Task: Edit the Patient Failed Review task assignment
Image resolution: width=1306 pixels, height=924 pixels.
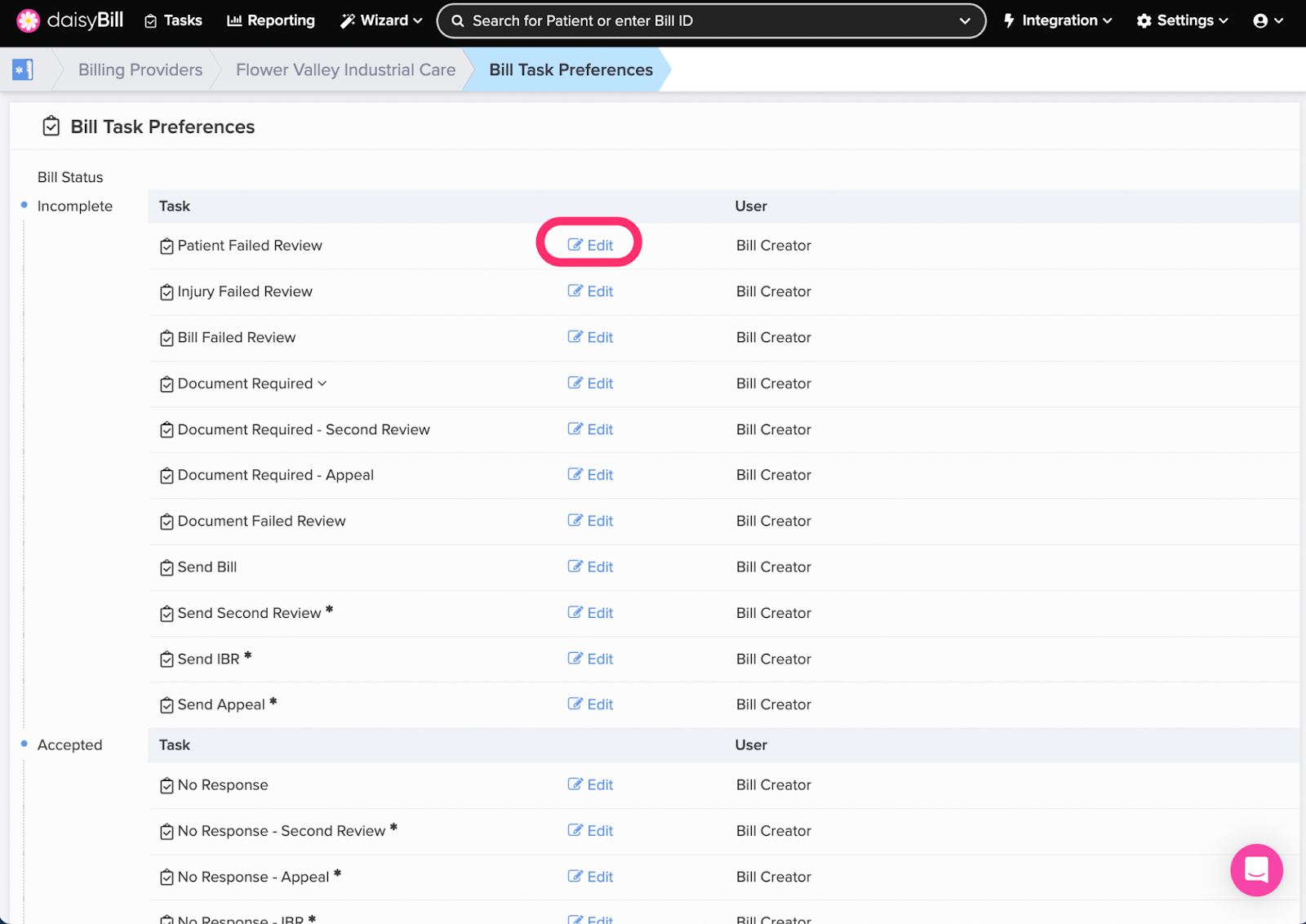Action: pos(590,244)
